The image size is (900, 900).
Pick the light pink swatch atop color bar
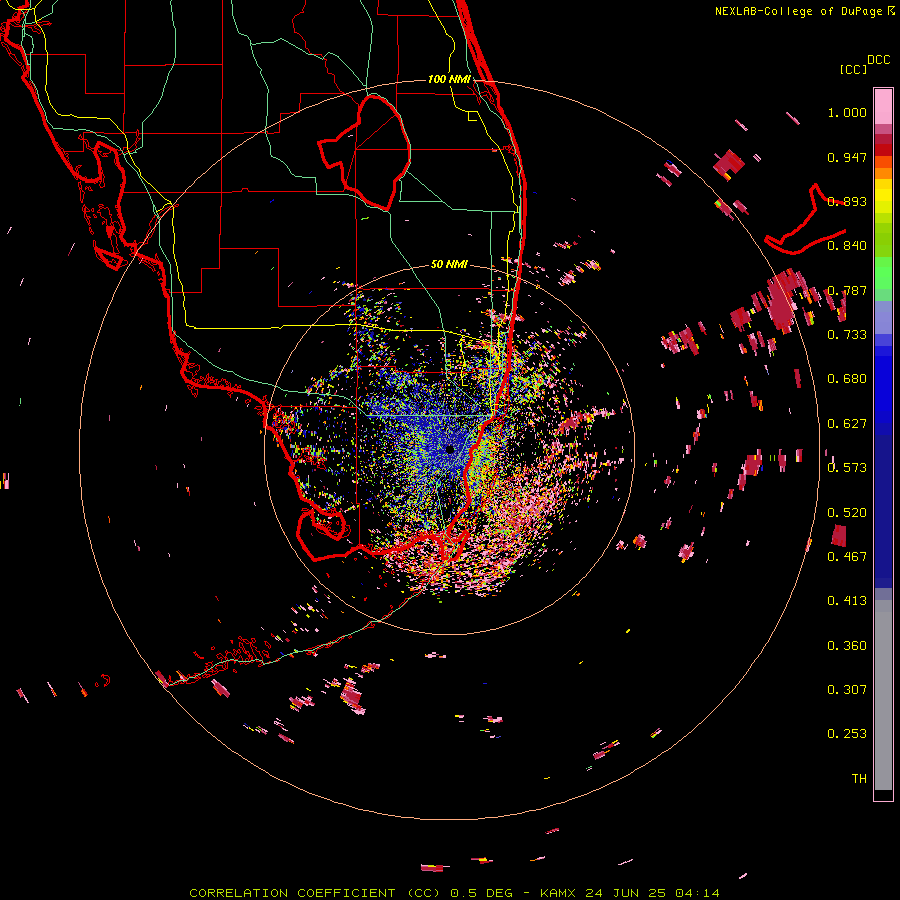click(x=883, y=106)
